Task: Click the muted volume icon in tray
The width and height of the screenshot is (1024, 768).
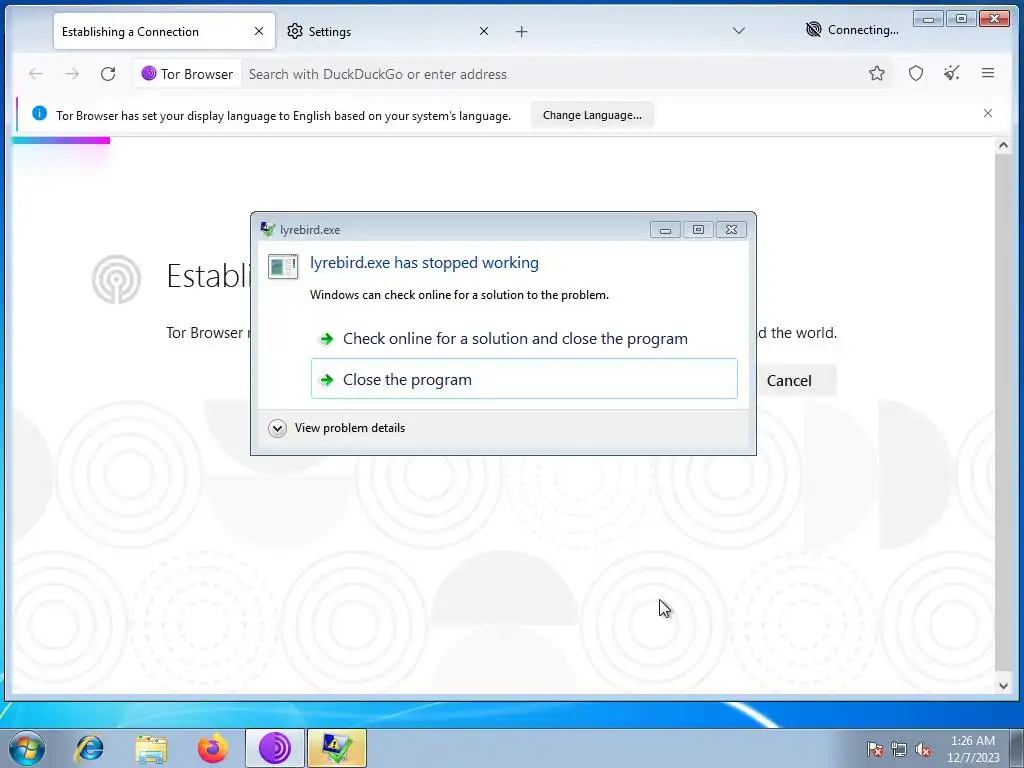Action: tap(923, 750)
